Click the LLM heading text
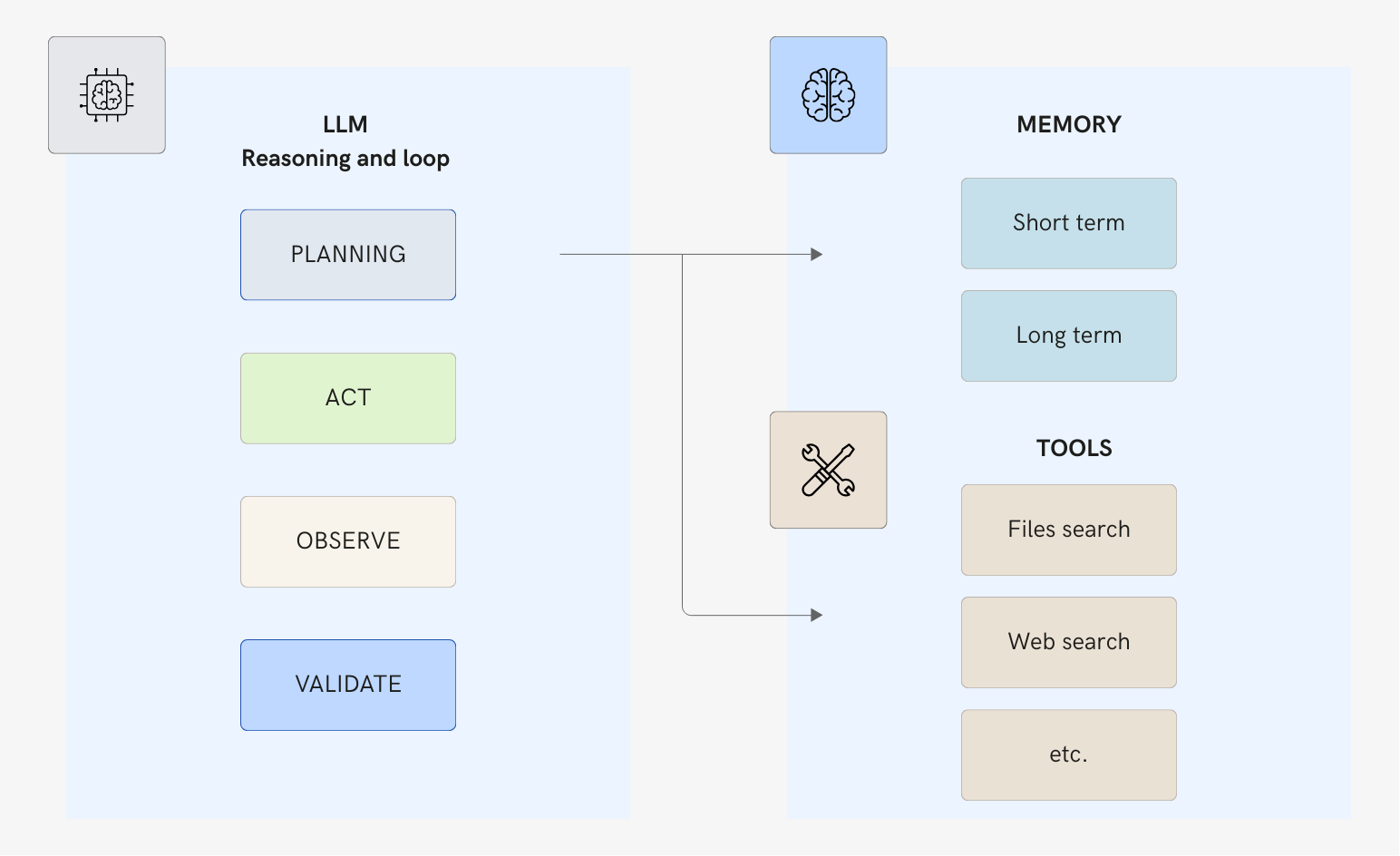1400x856 pixels. [x=345, y=124]
